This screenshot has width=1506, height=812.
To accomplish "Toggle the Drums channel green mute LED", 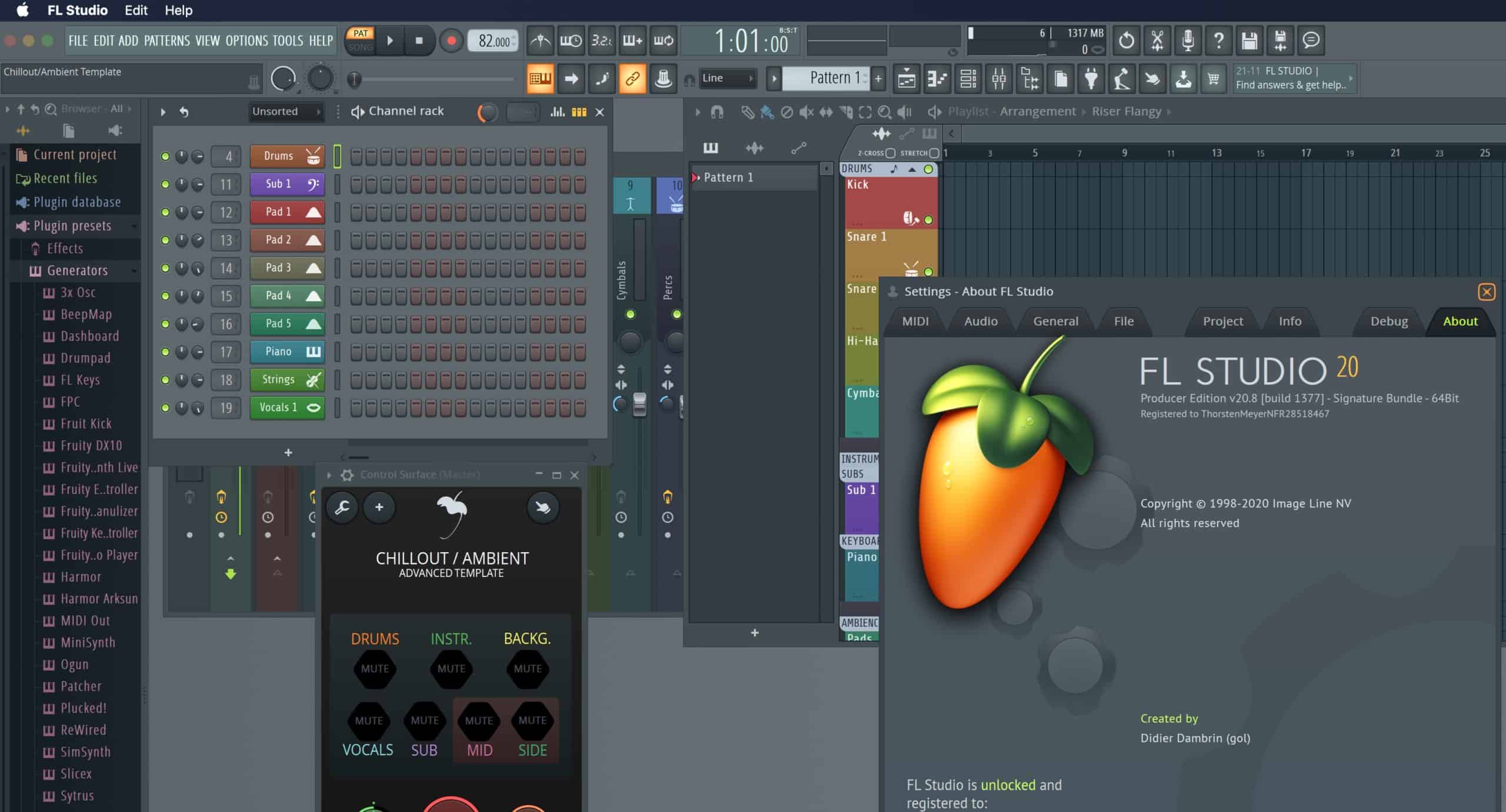I will click(165, 156).
